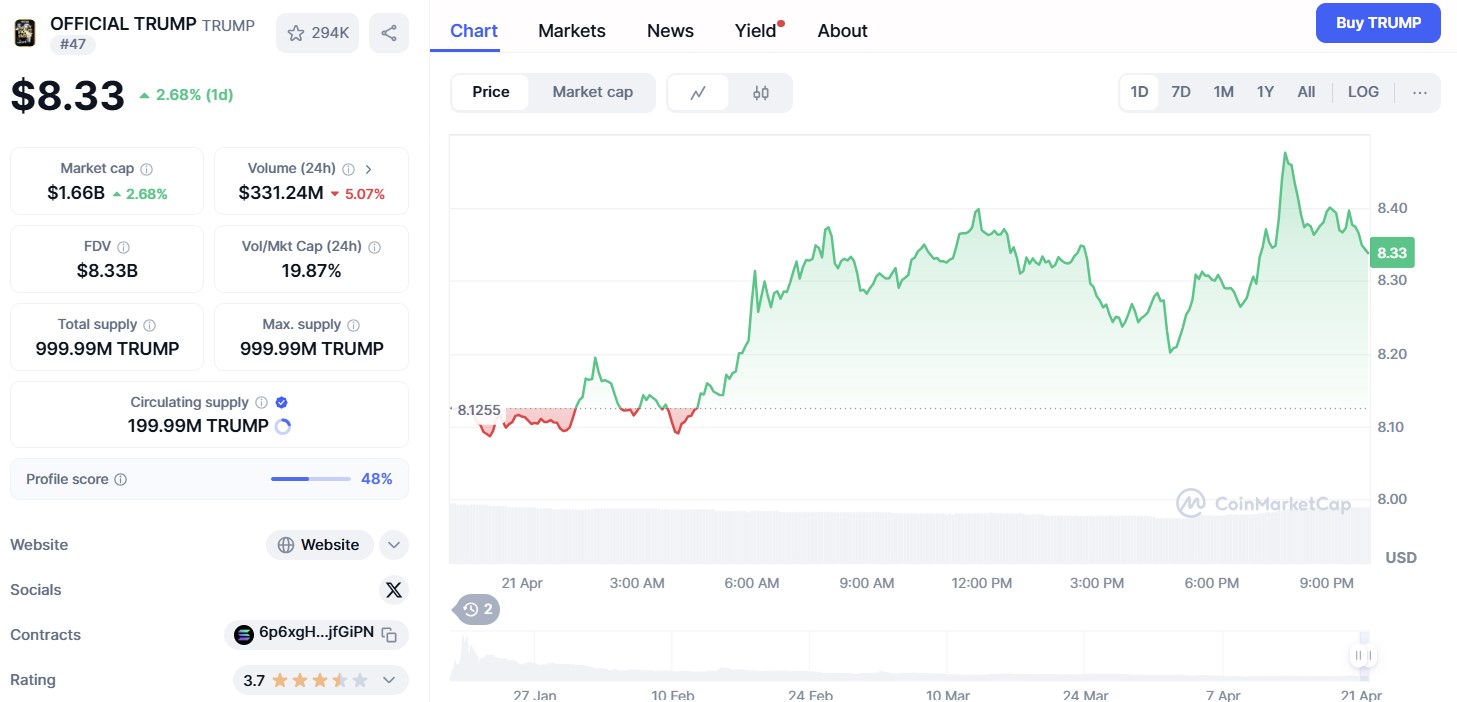Click the Buy TRUMP button

[x=1377, y=23]
